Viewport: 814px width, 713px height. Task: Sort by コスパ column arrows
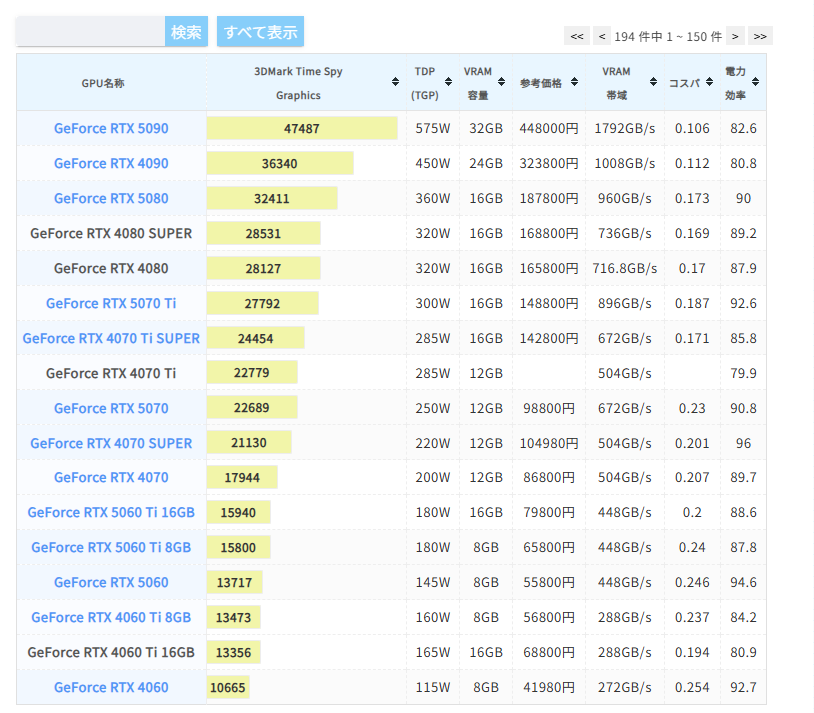tap(709, 82)
